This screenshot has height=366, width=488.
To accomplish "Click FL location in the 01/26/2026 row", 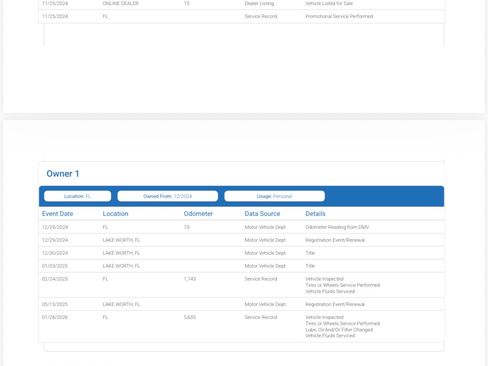I will 105,317.
